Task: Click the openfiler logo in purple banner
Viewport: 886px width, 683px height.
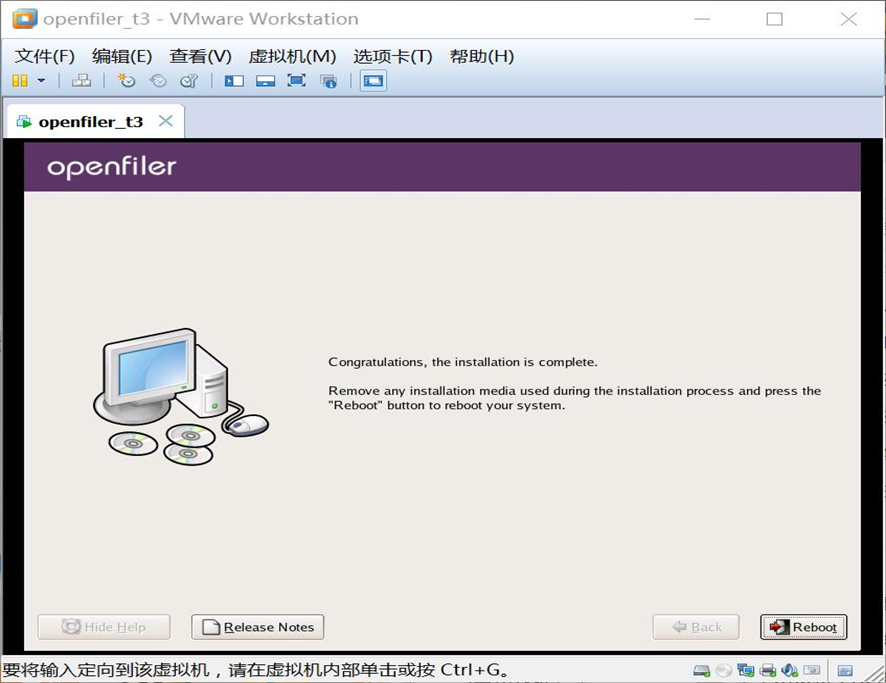Action: [x=112, y=168]
